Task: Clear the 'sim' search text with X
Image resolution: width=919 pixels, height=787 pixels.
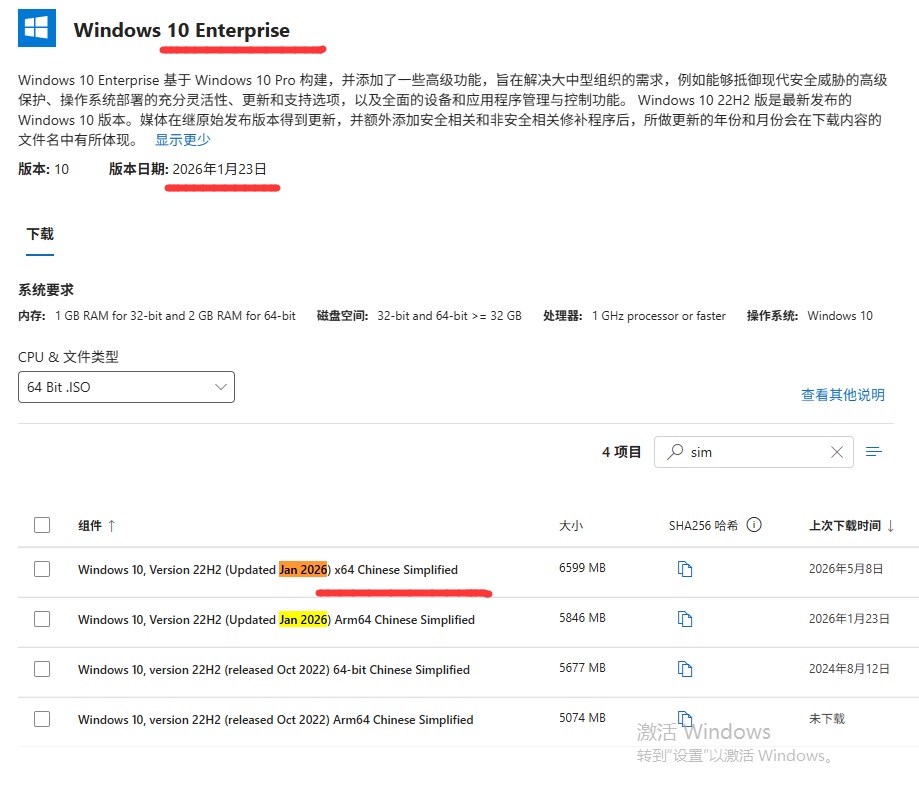Action: coord(837,452)
